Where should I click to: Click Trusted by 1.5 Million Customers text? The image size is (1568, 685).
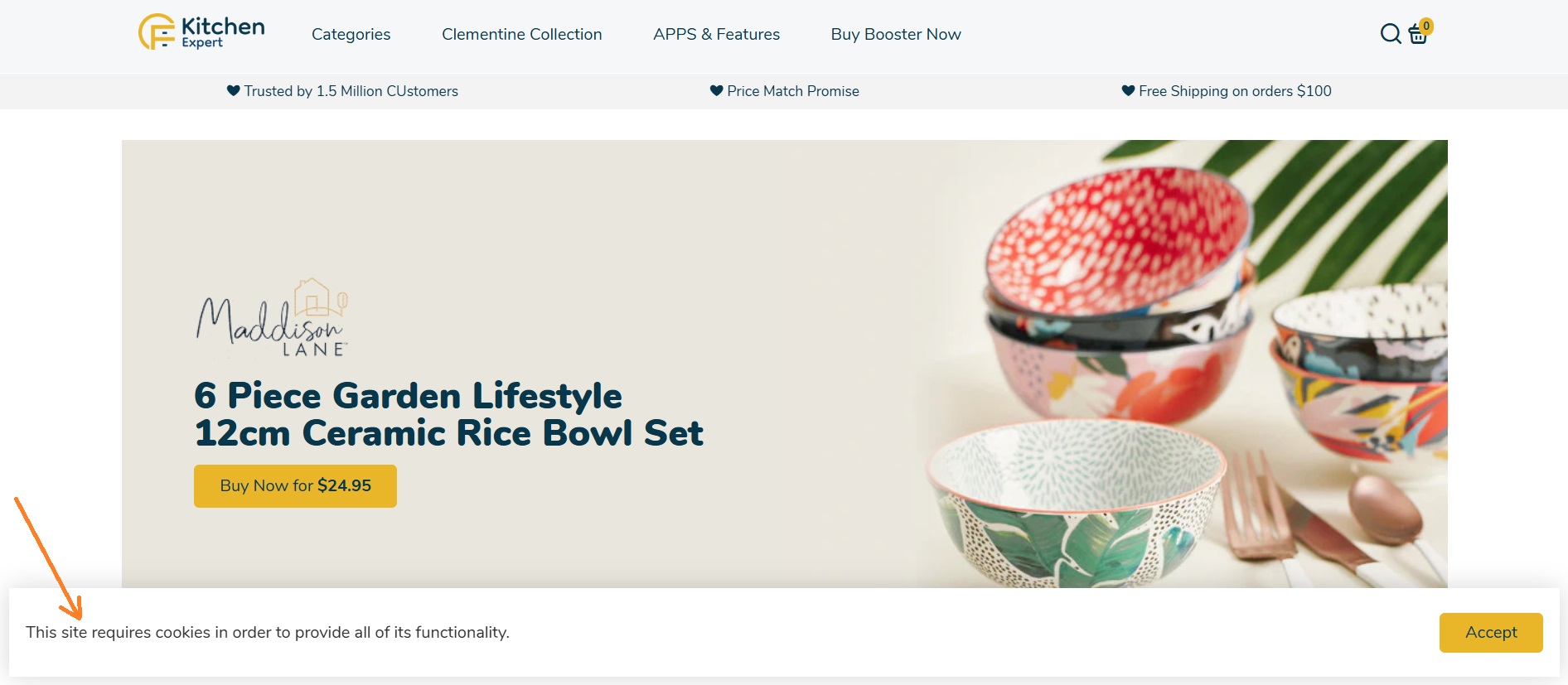(351, 91)
